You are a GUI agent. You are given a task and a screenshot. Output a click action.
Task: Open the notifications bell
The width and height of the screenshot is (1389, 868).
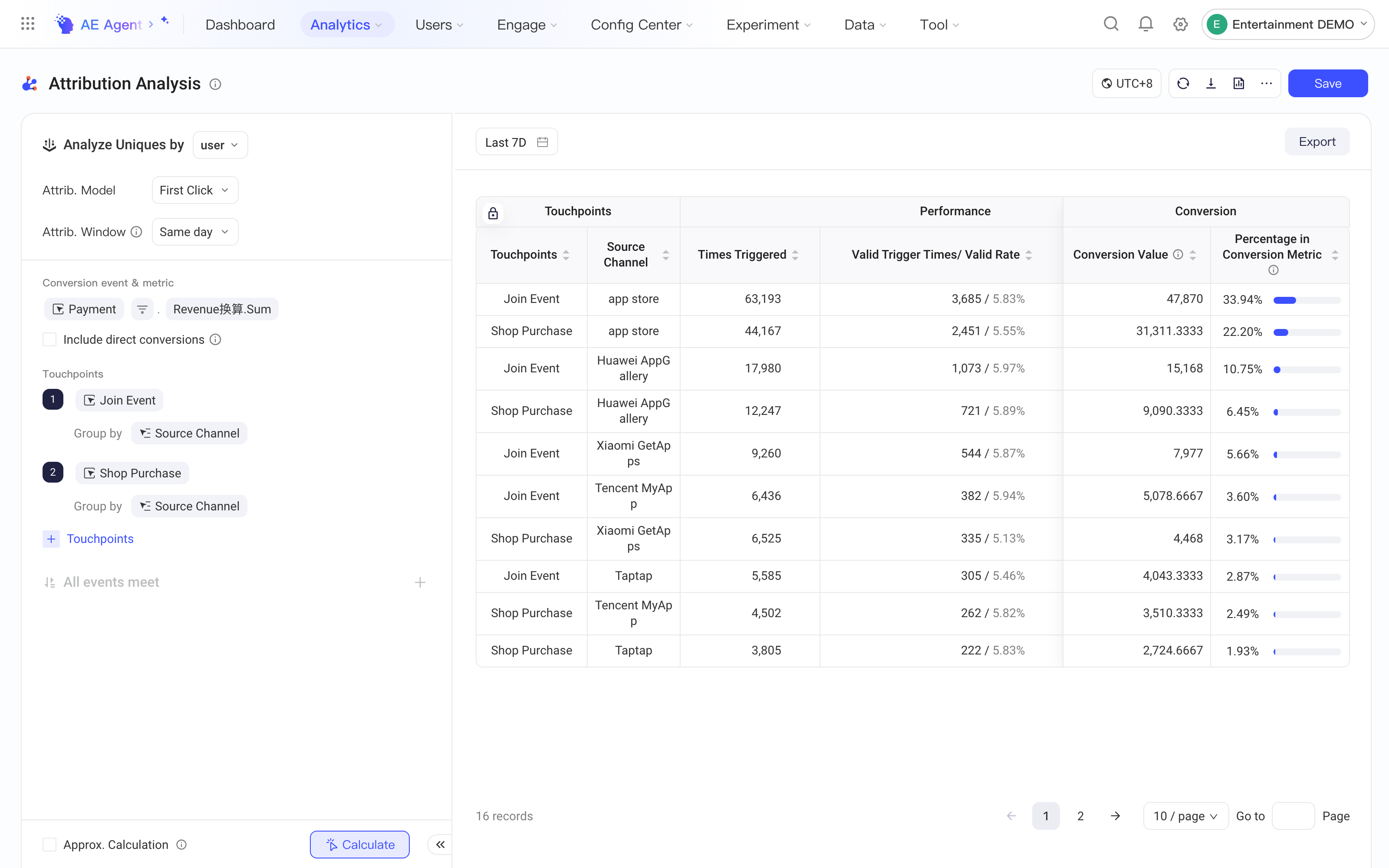point(1145,24)
